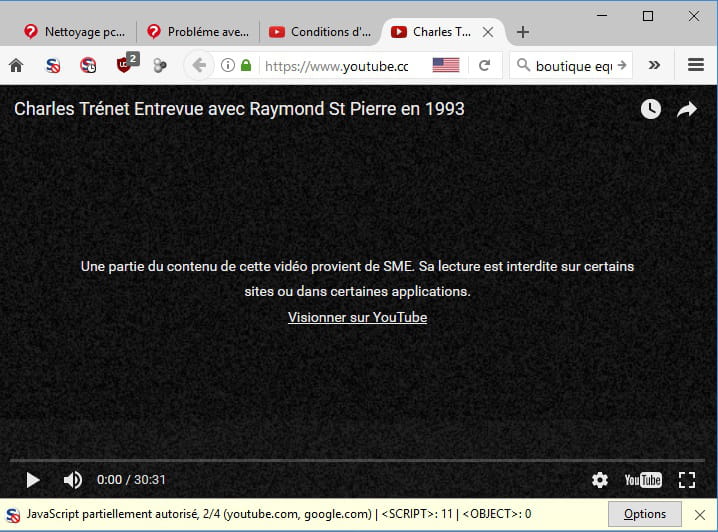Minimize the Firefox window
The height and width of the screenshot is (532, 718).
click(602, 16)
